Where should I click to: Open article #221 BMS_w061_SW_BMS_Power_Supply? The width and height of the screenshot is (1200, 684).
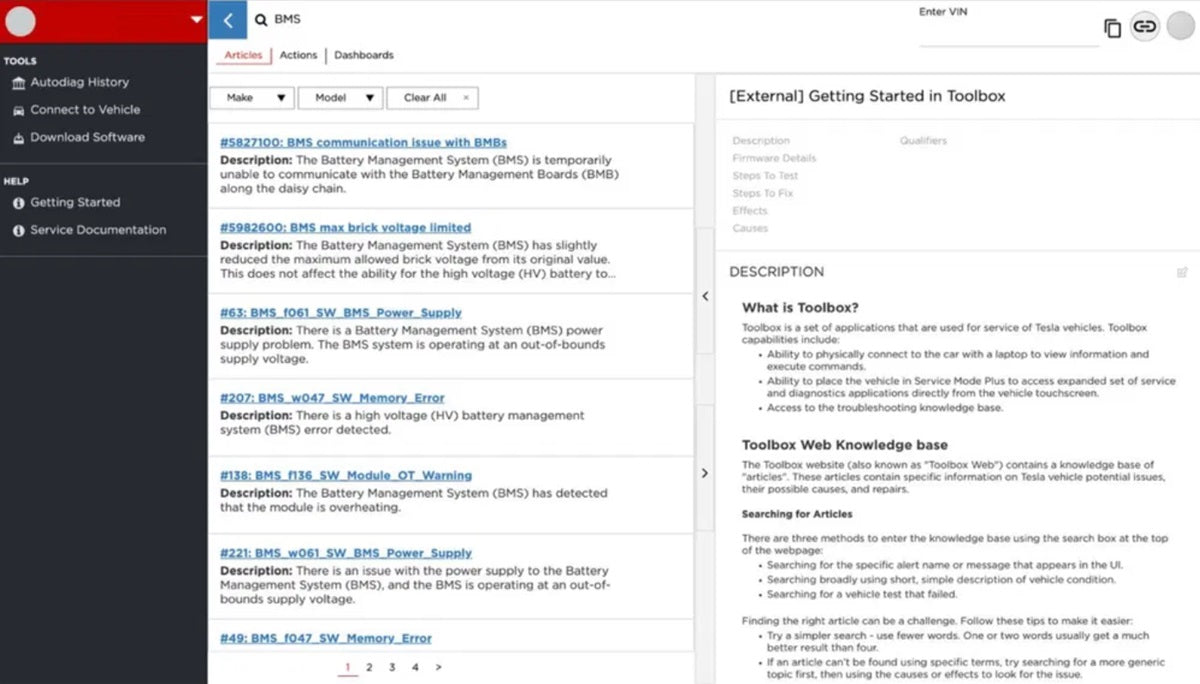(x=346, y=553)
